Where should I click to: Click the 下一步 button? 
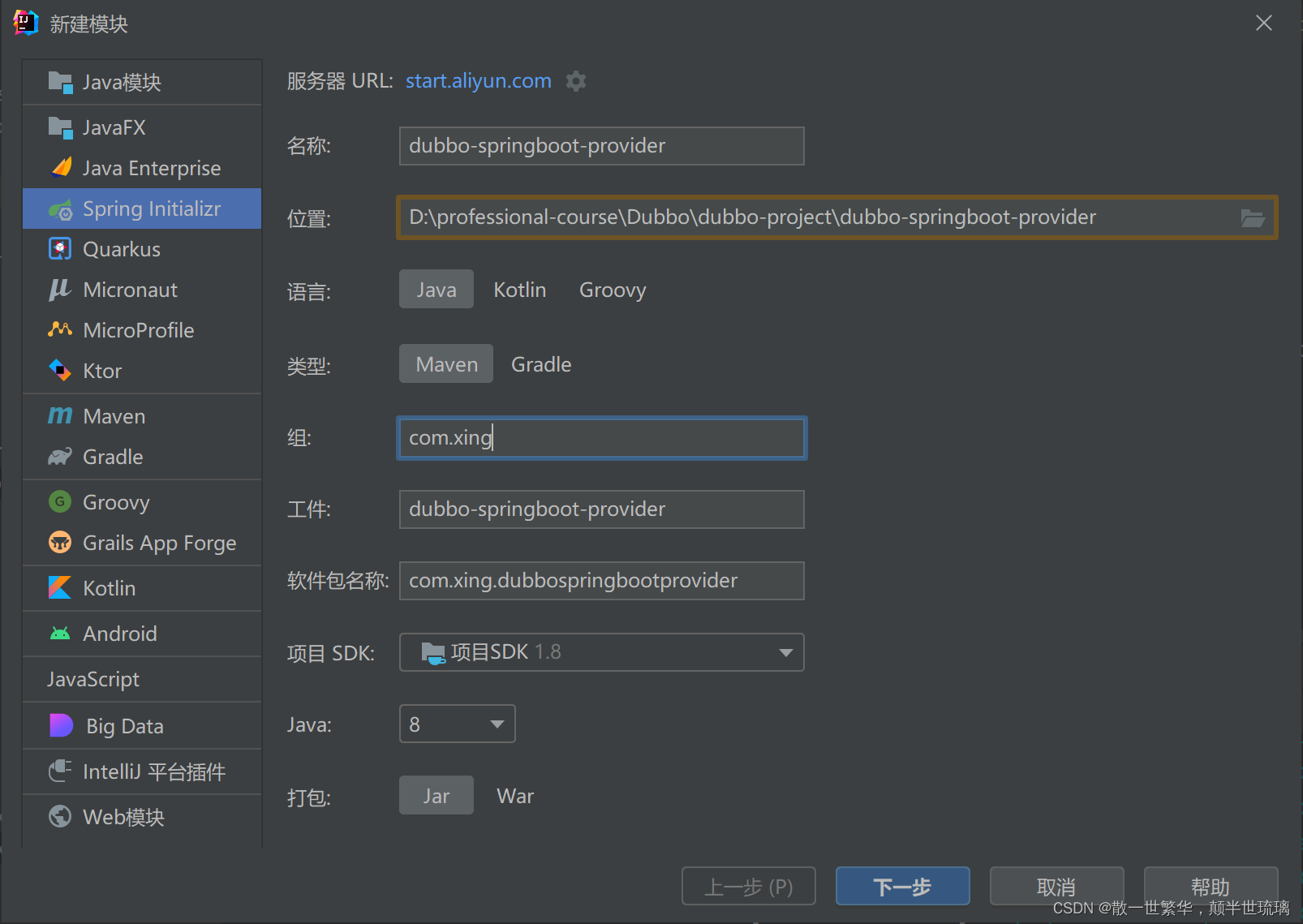[903, 886]
